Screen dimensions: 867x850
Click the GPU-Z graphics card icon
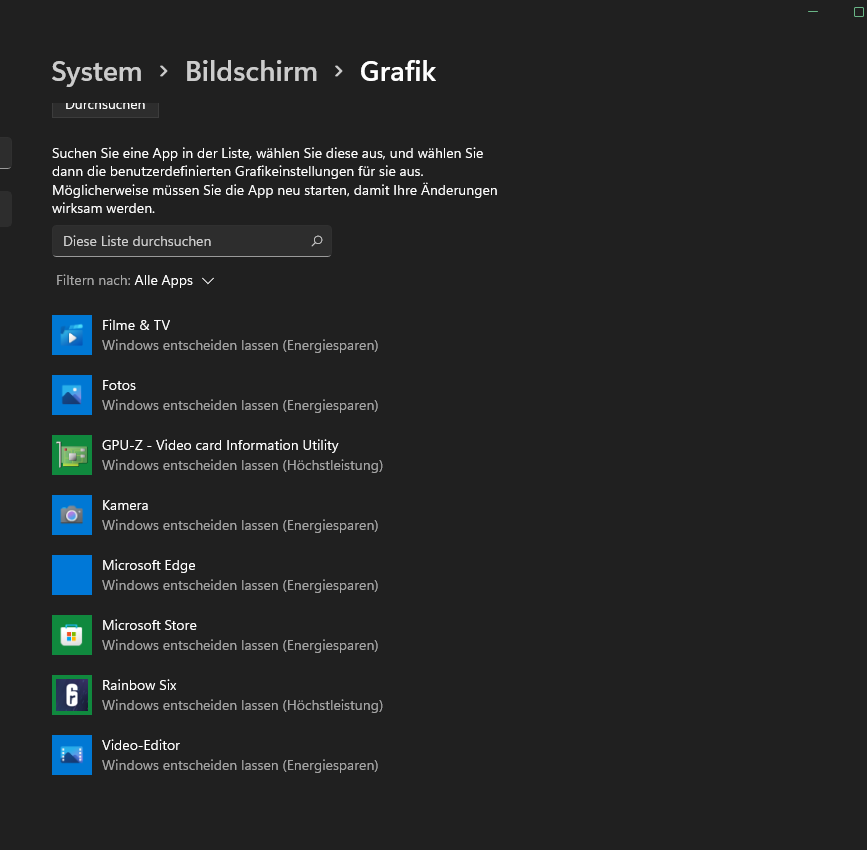(72, 455)
